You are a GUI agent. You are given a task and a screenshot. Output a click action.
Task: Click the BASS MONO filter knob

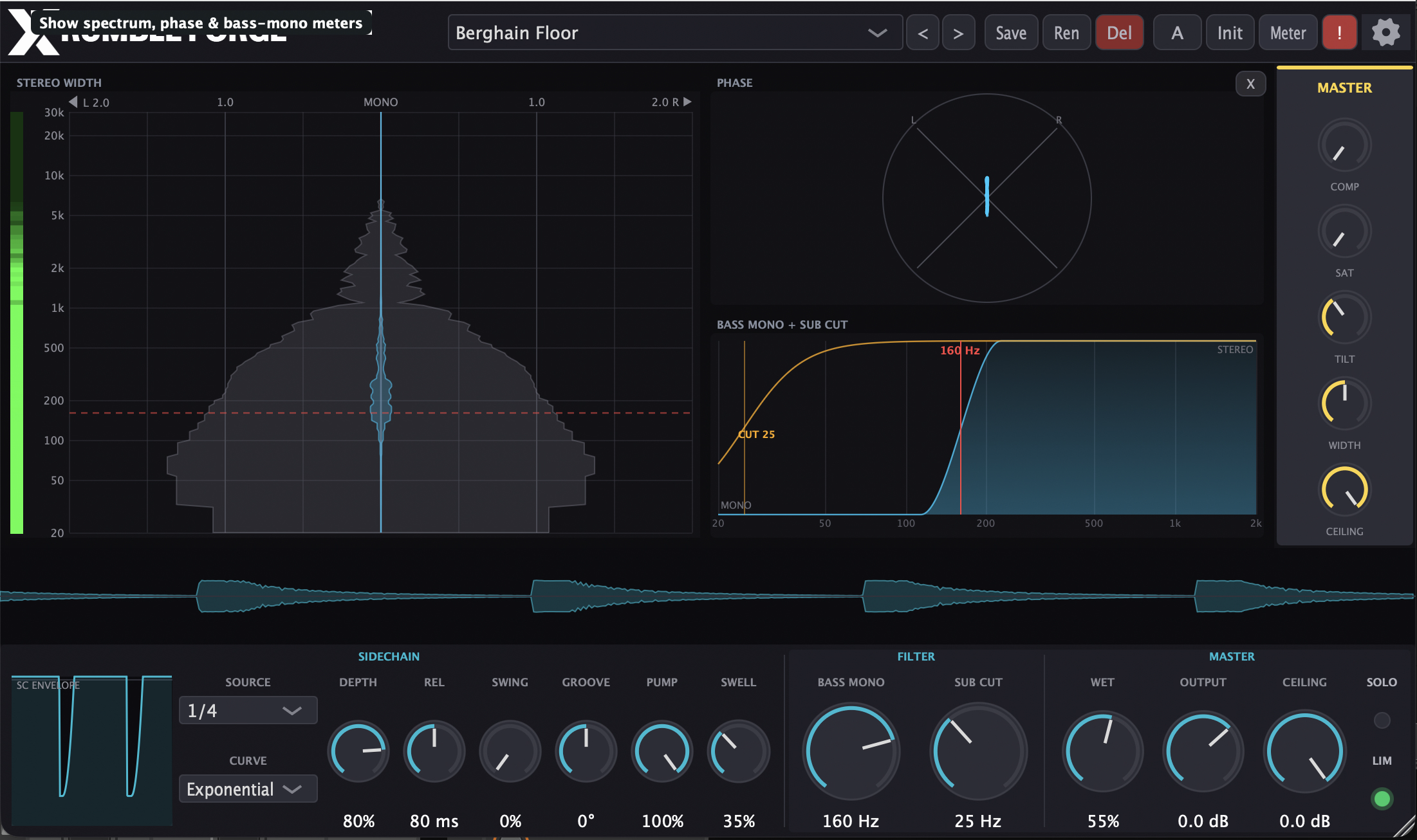(851, 751)
